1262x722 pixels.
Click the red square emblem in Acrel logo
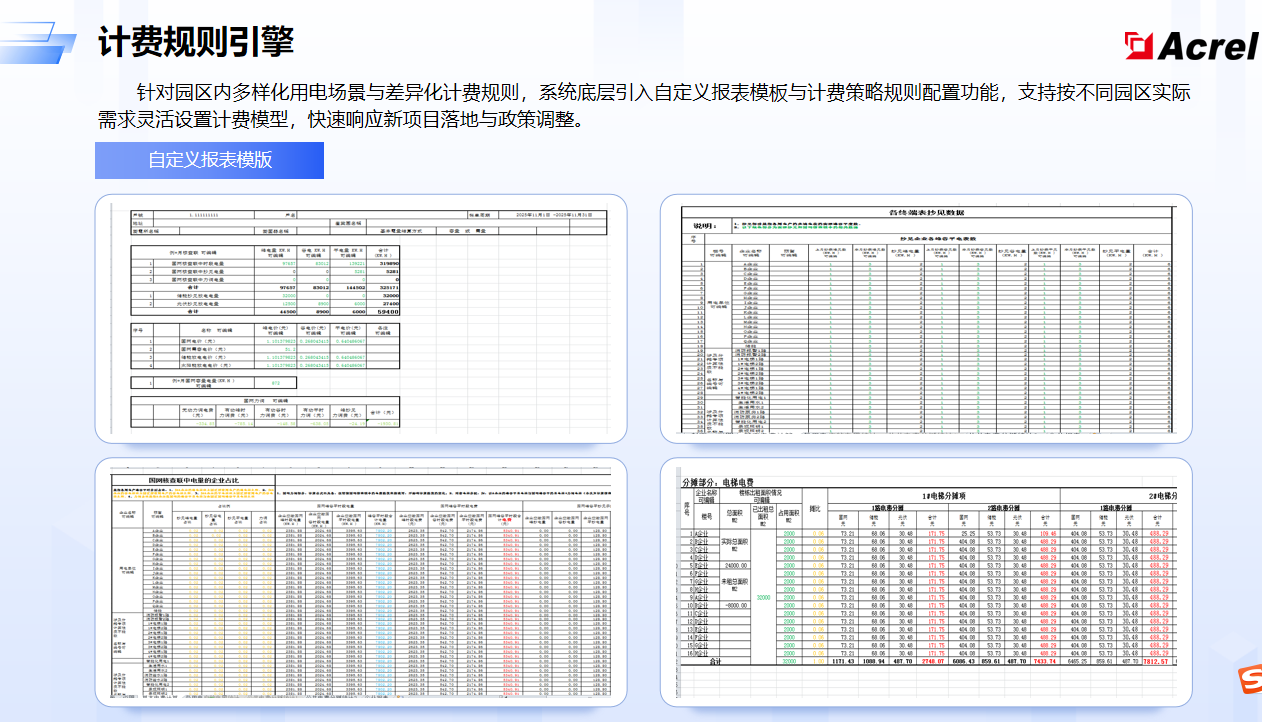(x=1139, y=45)
